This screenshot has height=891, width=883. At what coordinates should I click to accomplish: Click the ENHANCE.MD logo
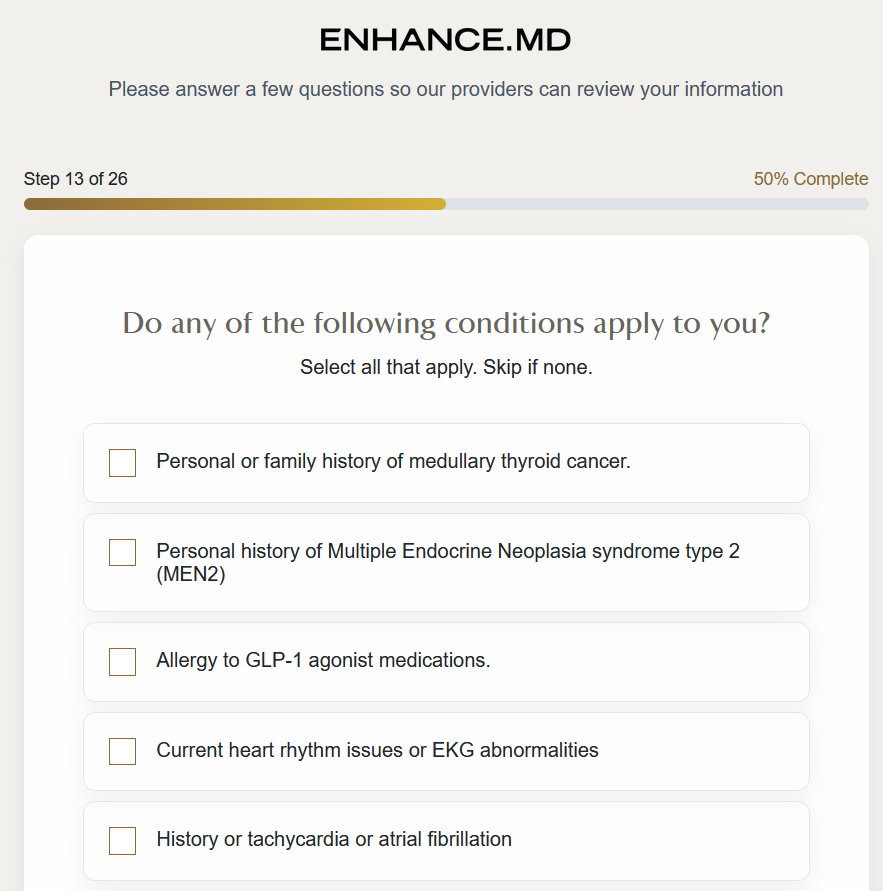(445, 40)
